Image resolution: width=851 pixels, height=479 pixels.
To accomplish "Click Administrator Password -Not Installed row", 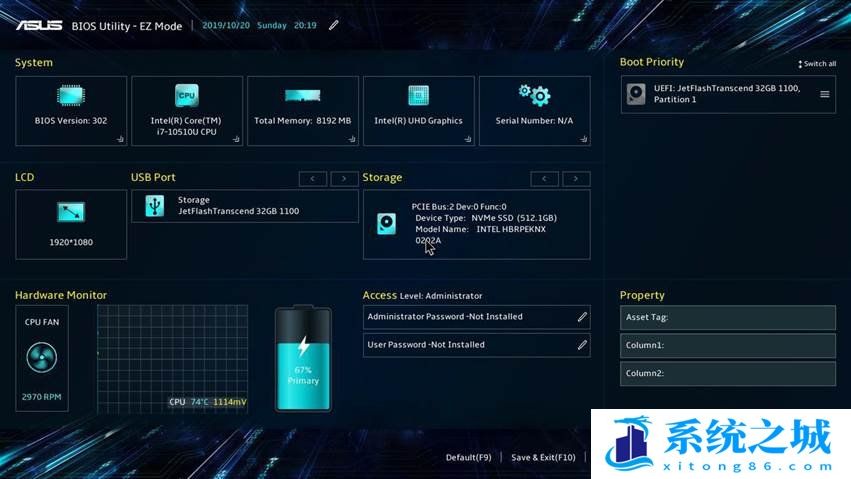I will [477, 317].
